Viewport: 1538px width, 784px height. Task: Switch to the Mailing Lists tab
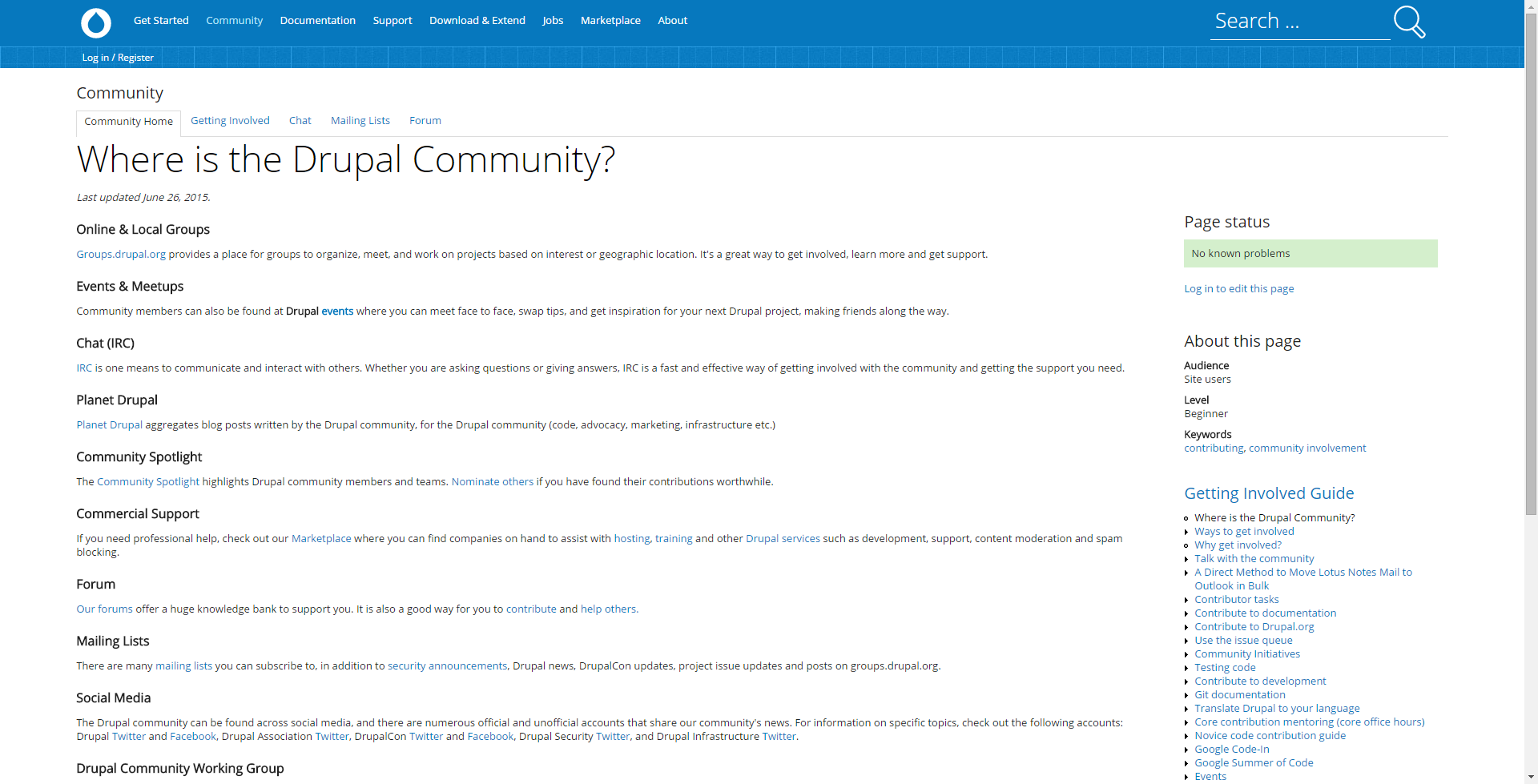coord(360,120)
